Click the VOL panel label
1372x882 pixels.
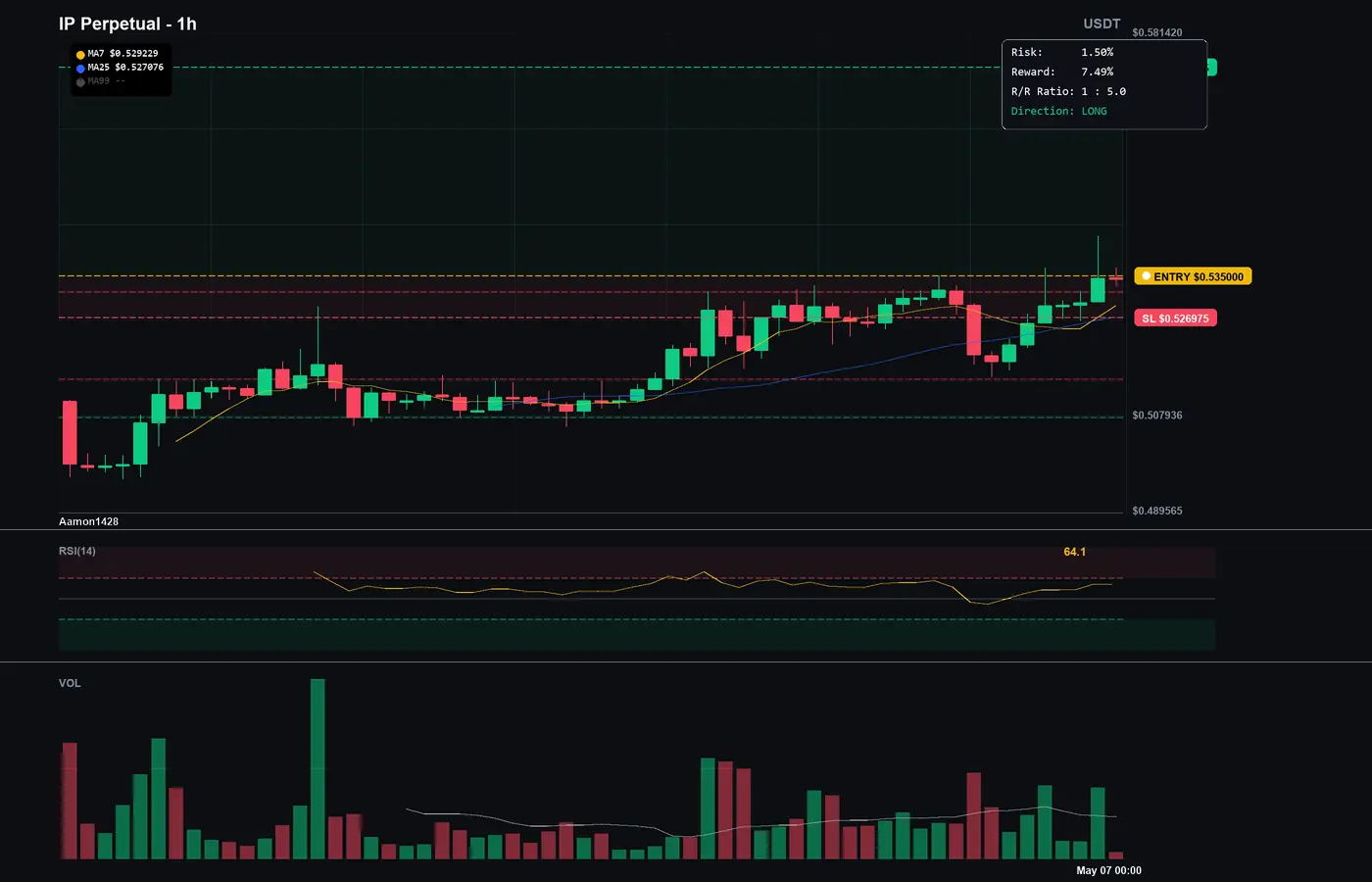tap(70, 683)
